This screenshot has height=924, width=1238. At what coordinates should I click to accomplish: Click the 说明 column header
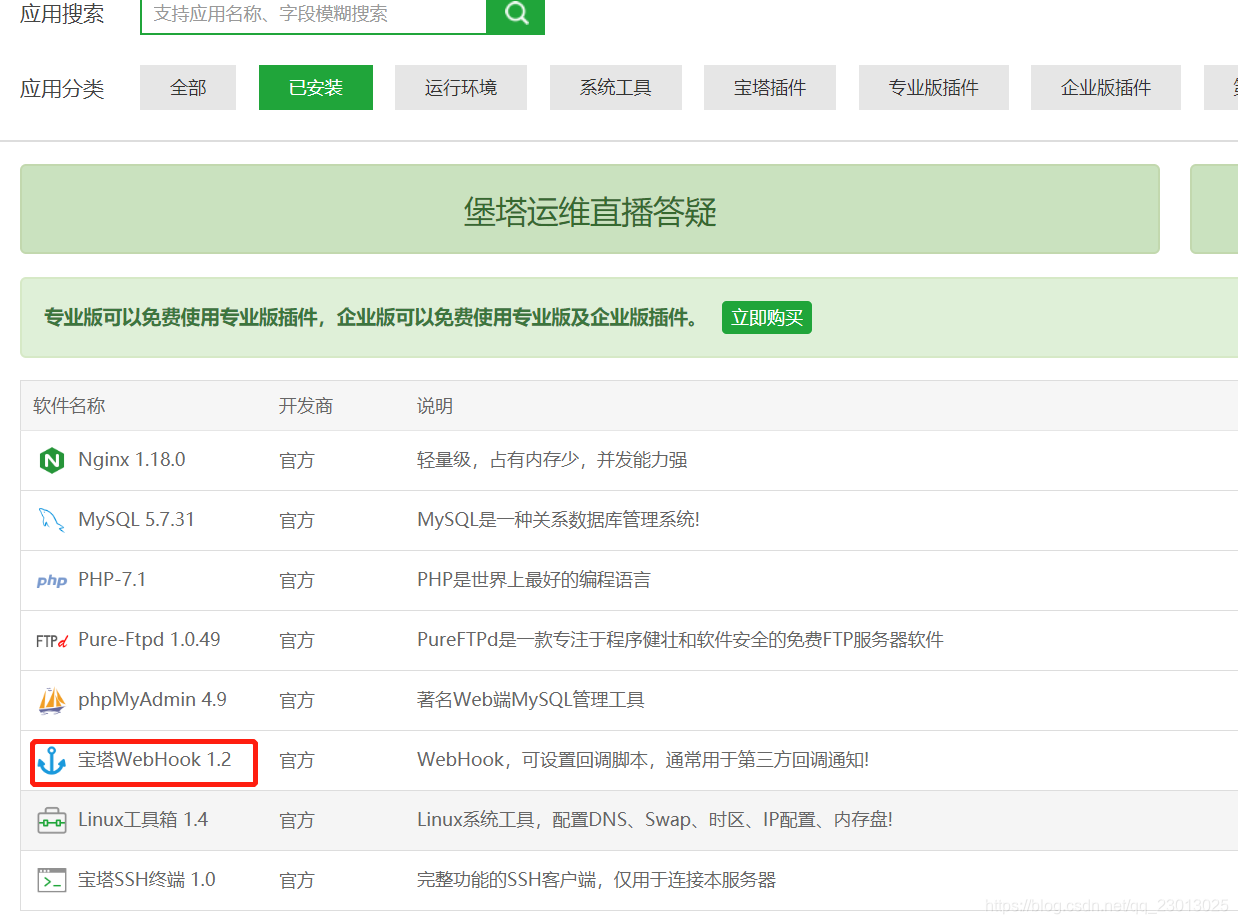[x=435, y=406]
